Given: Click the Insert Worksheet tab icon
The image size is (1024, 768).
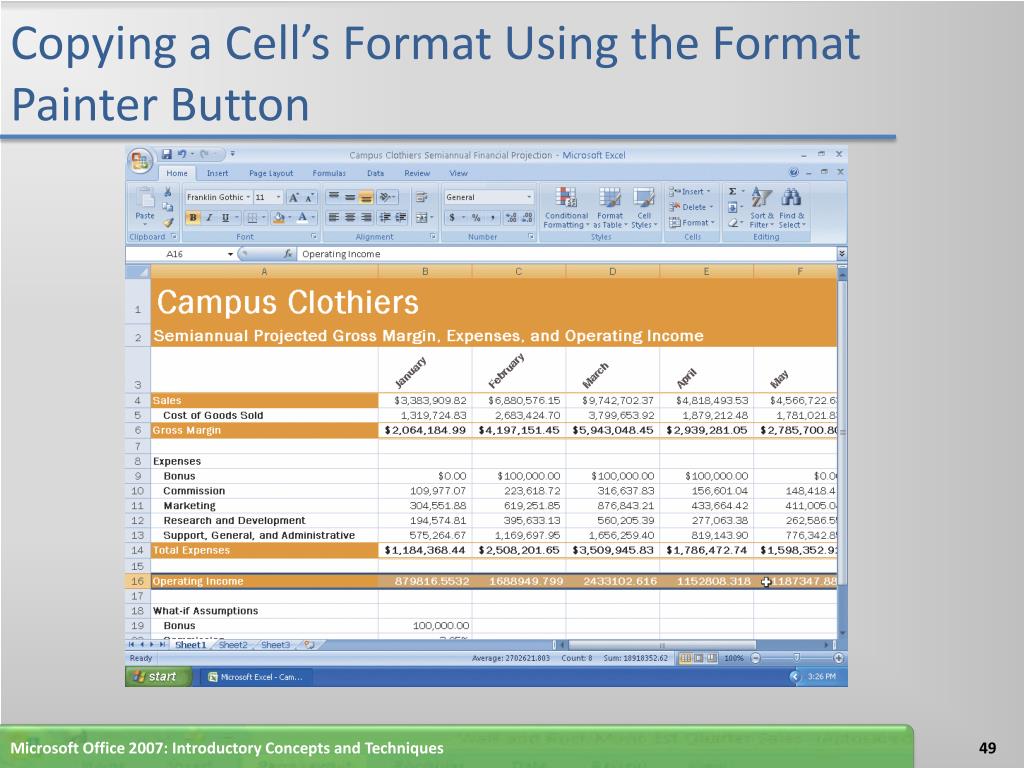Looking at the screenshot, I should pos(310,645).
